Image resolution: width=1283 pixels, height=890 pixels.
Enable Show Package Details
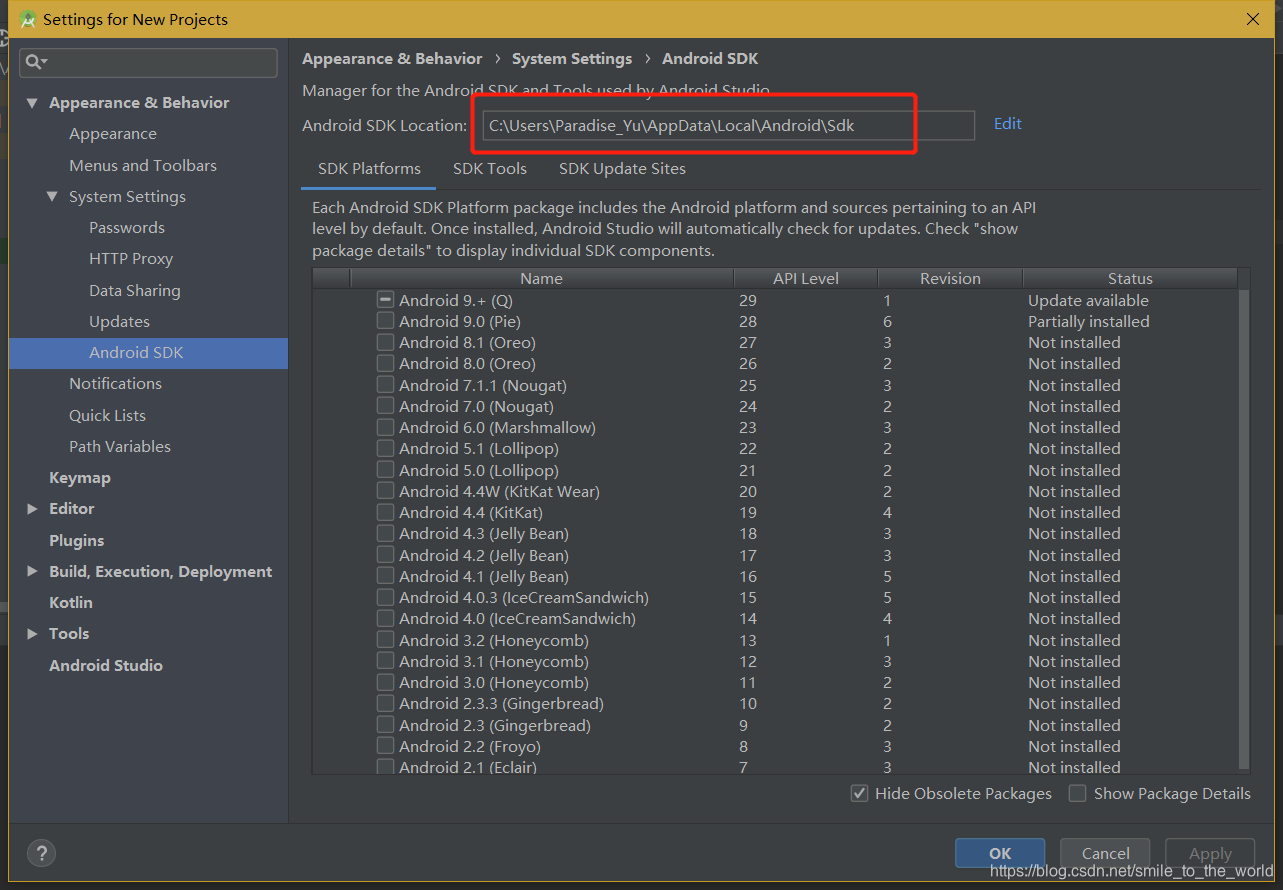1077,793
